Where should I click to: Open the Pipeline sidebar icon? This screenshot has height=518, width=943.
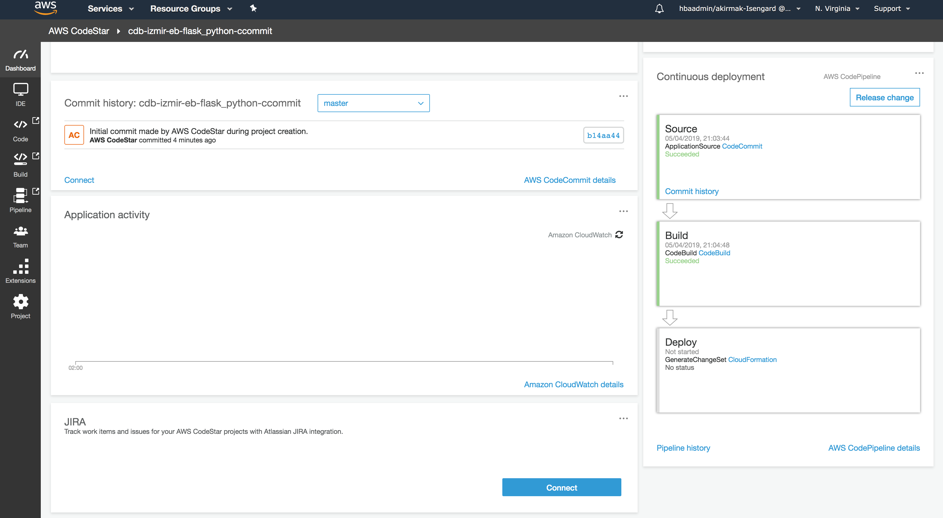click(x=20, y=200)
